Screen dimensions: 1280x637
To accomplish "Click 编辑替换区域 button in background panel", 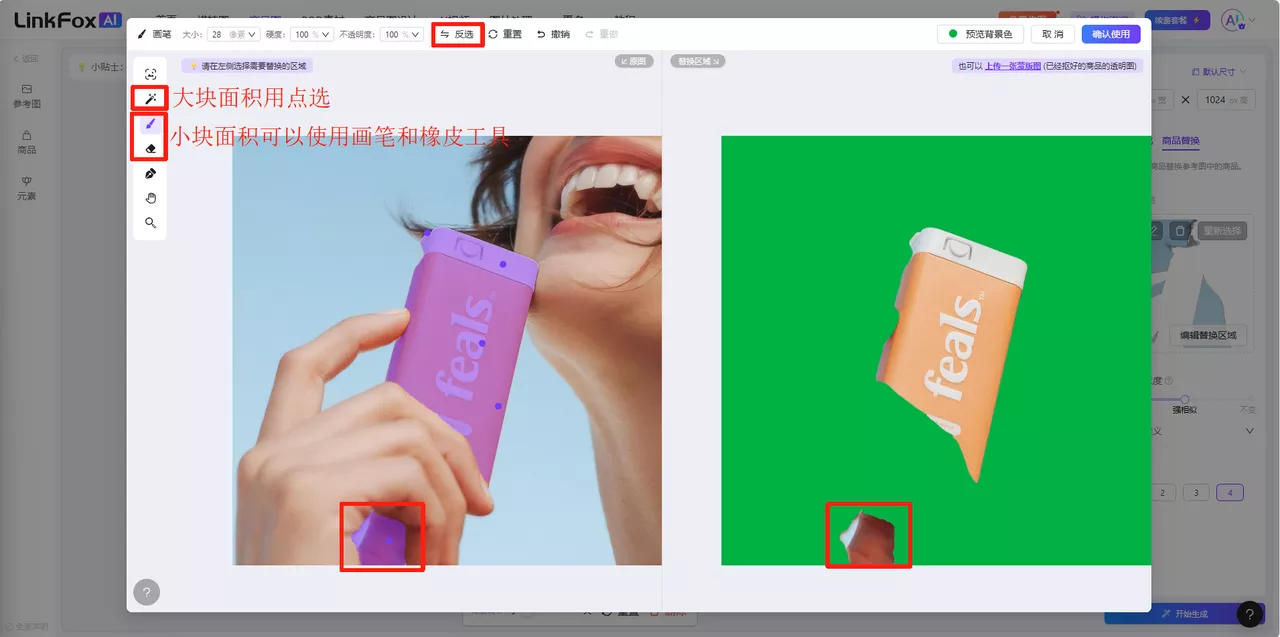I will click(1208, 335).
